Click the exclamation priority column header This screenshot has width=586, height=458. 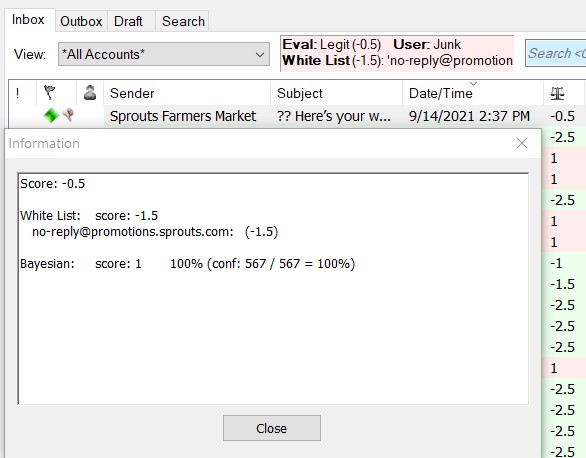coord(18,93)
